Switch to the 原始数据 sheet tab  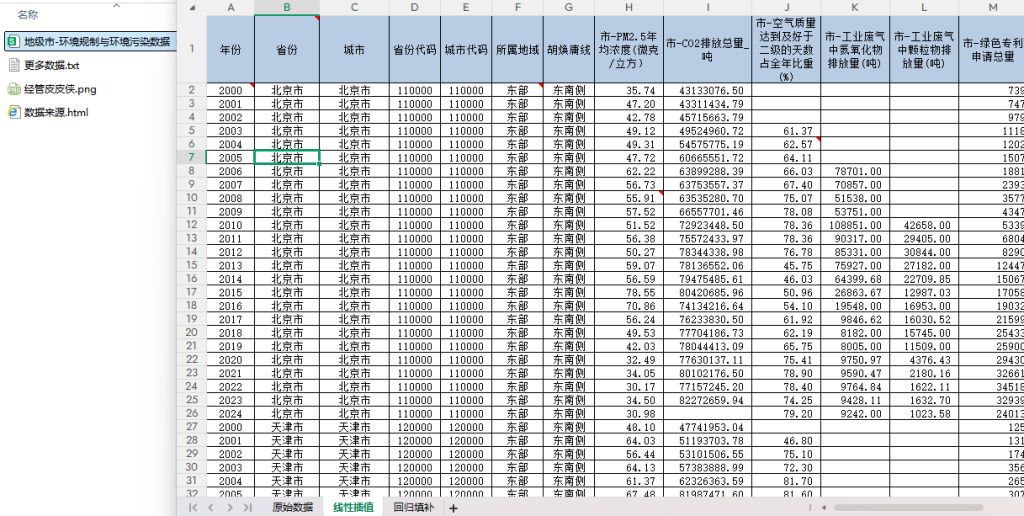tap(292, 508)
